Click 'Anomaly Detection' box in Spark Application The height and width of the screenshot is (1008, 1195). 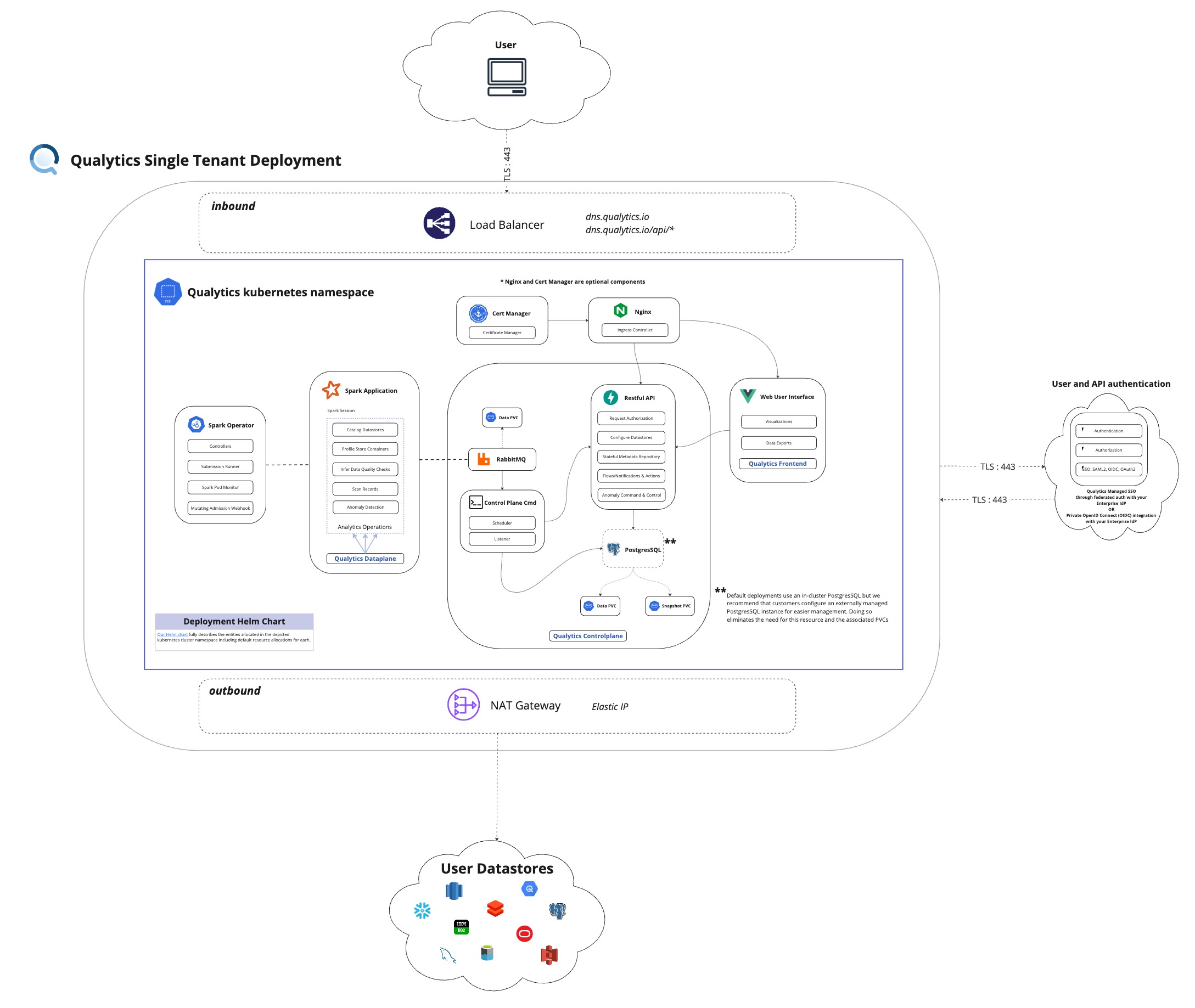click(364, 507)
